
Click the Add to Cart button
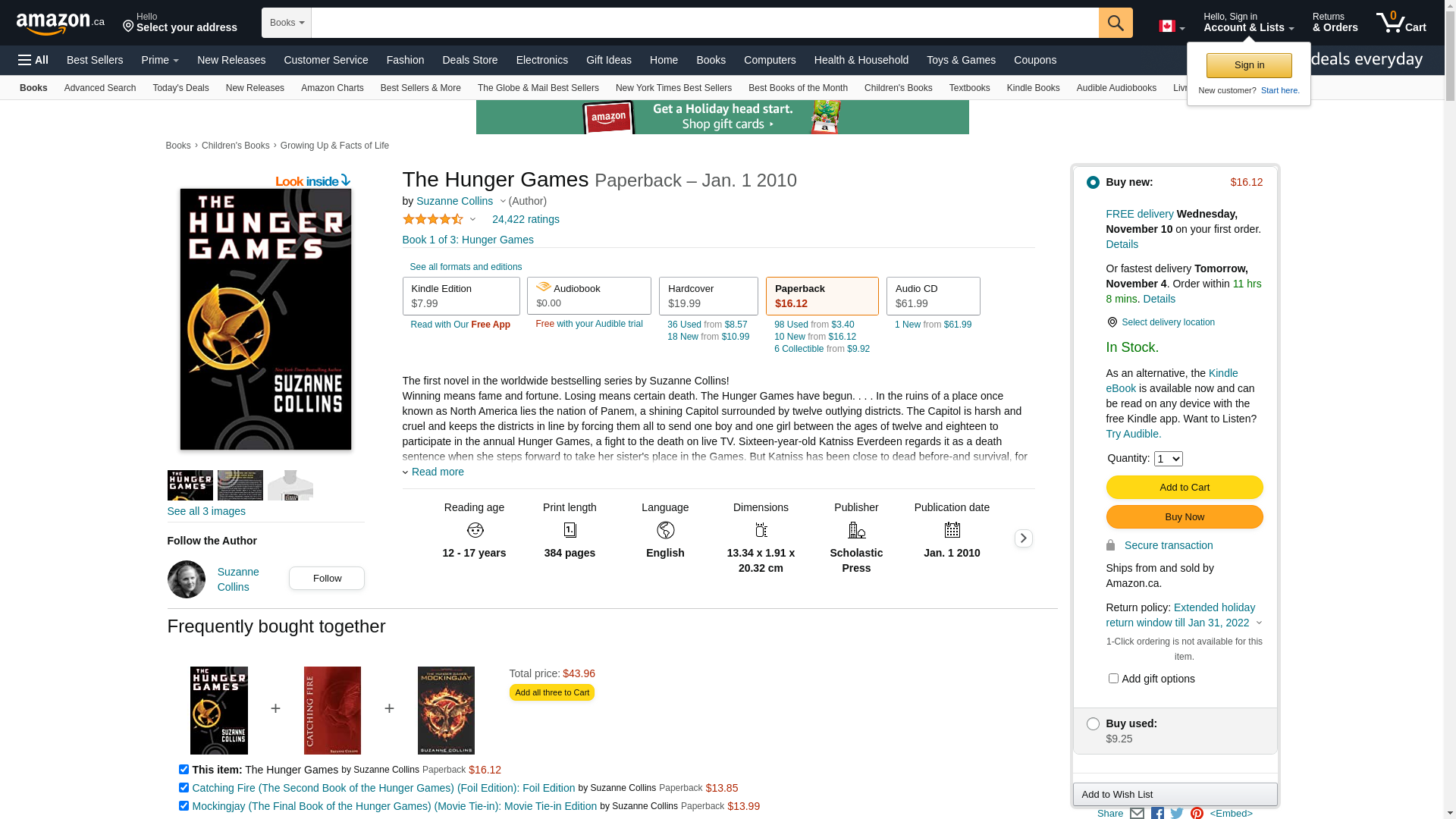[1184, 487]
